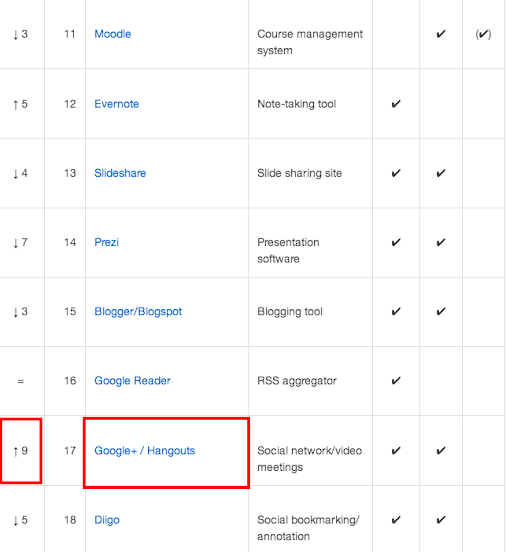This screenshot has width=506, height=552.
Task: Click the second checkmark in Diigo row
Action: point(441,520)
